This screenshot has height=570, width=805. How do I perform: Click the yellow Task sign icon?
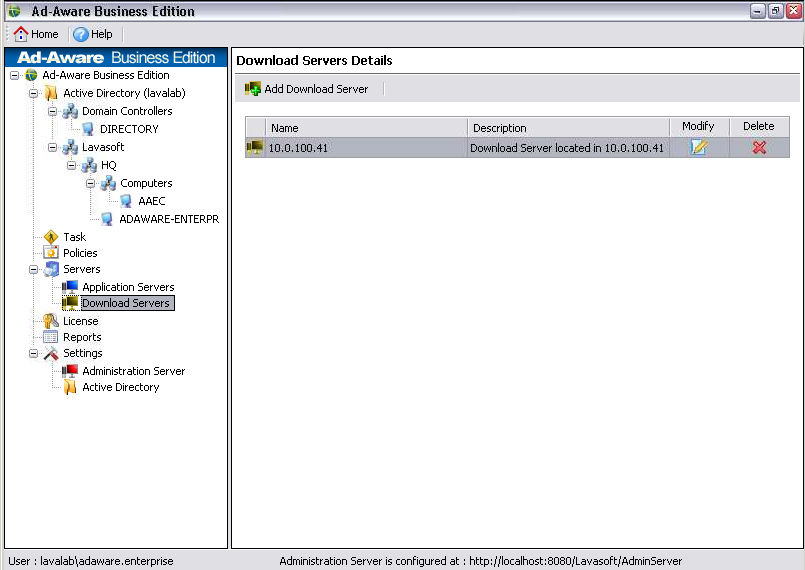pos(51,237)
